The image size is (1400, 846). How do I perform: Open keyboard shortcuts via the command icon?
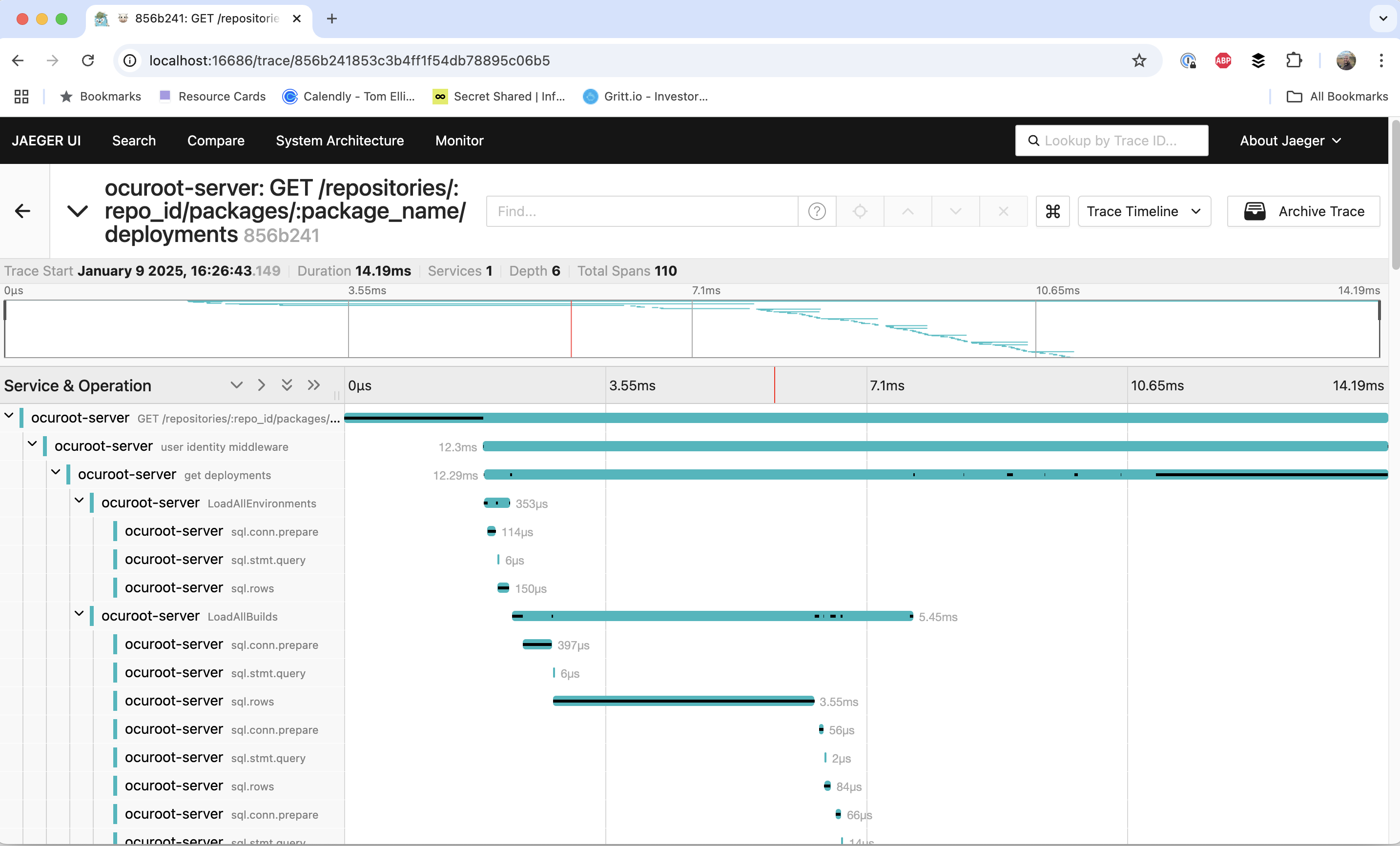(x=1052, y=211)
